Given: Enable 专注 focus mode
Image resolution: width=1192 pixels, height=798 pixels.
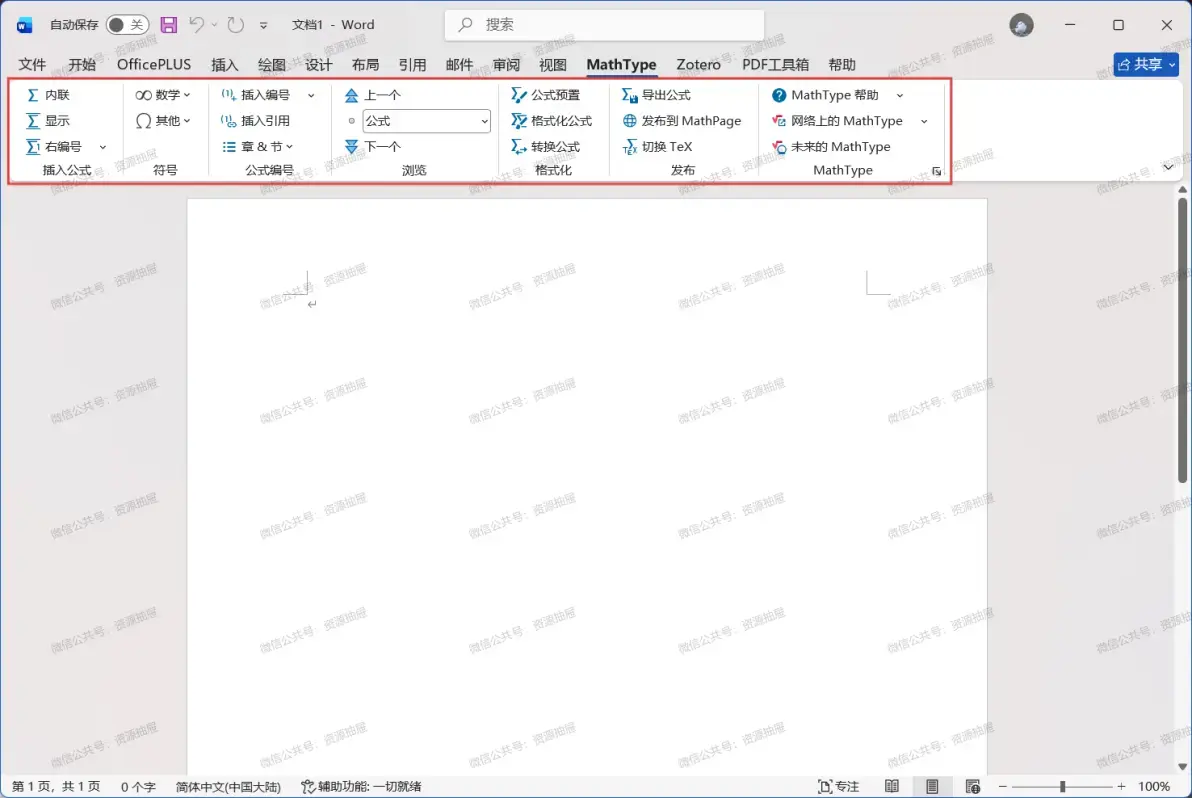Looking at the screenshot, I should pyautogui.click(x=839, y=787).
